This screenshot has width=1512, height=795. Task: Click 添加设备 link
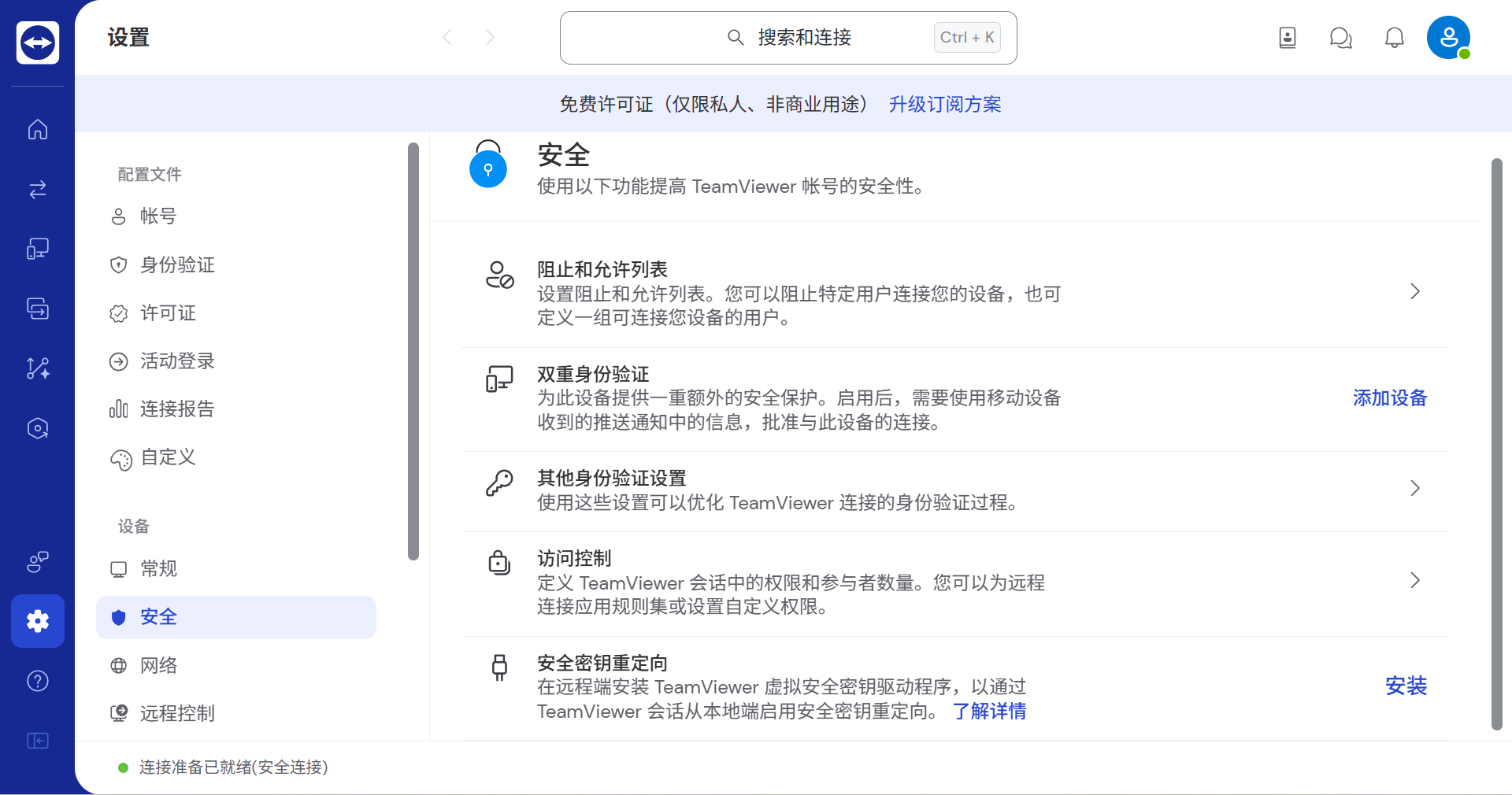click(x=1390, y=398)
